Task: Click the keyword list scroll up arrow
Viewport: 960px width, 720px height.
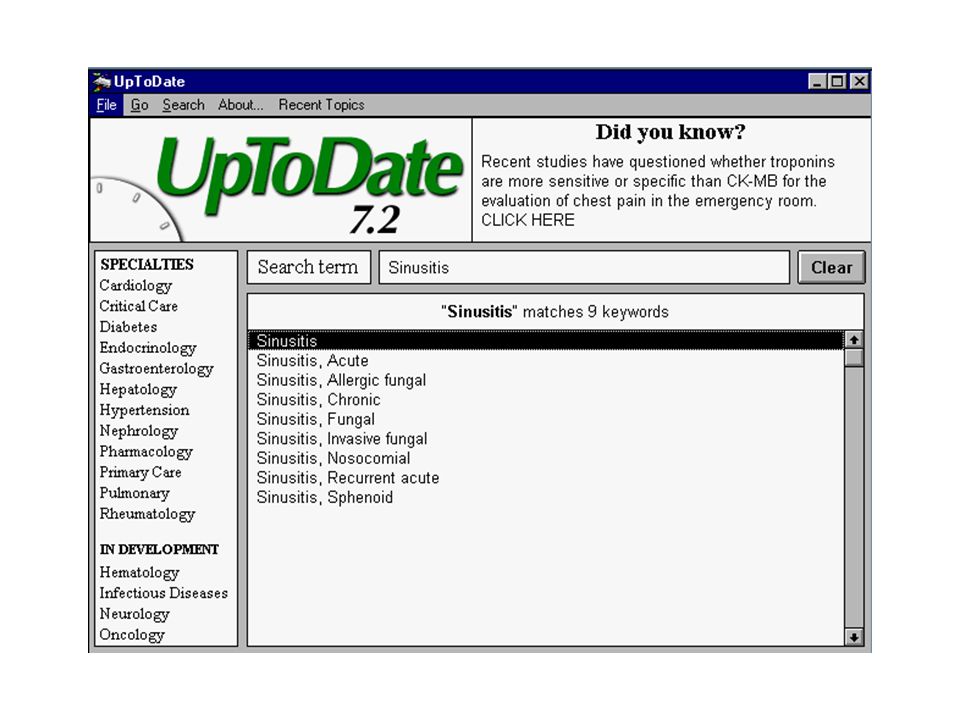Action: click(853, 339)
